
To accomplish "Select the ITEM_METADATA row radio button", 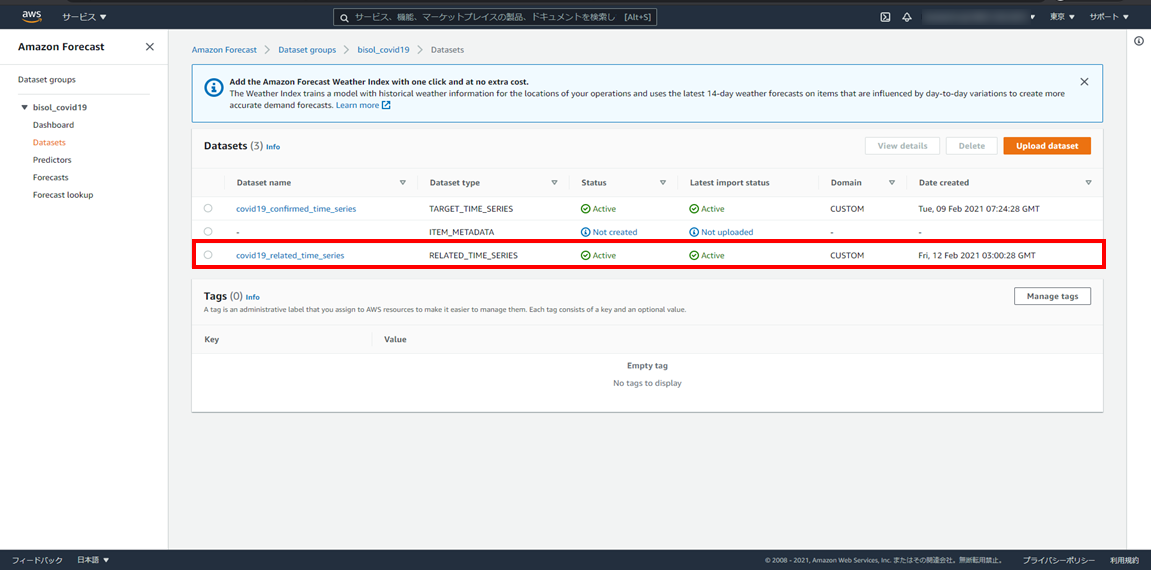I will click(x=208, y=231).
